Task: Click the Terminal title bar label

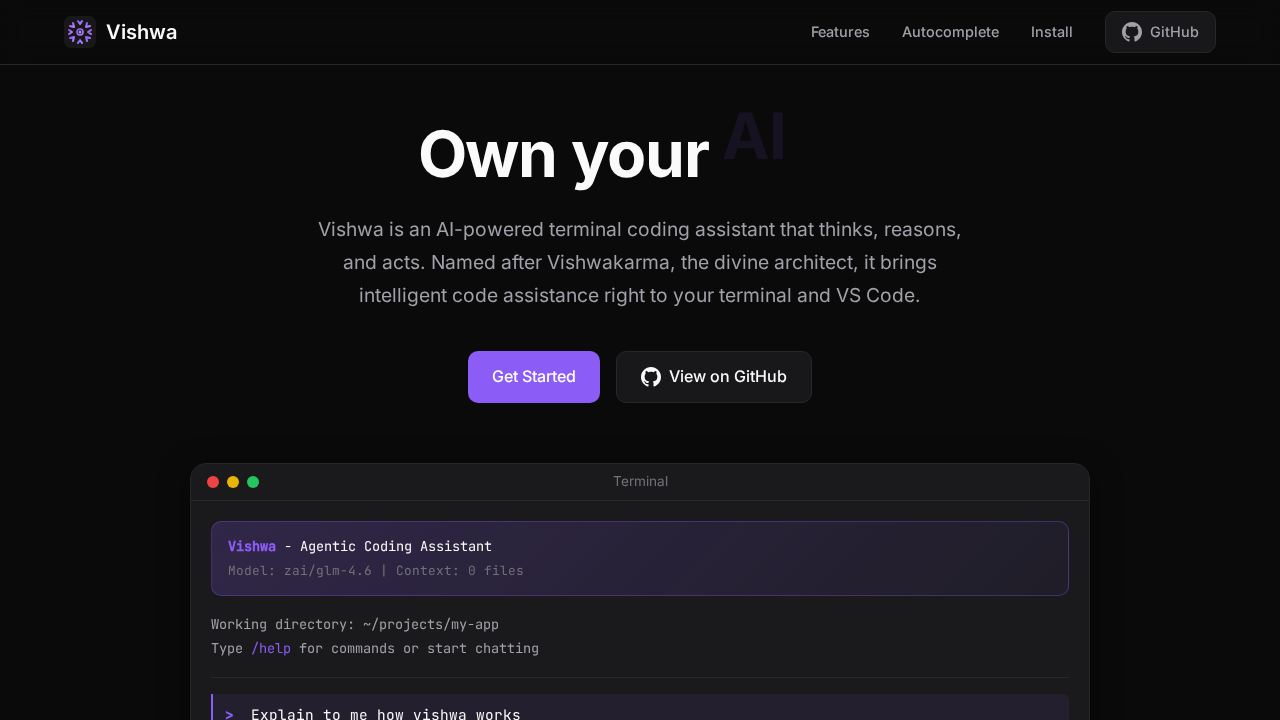Action: click(x=640, y=481)
